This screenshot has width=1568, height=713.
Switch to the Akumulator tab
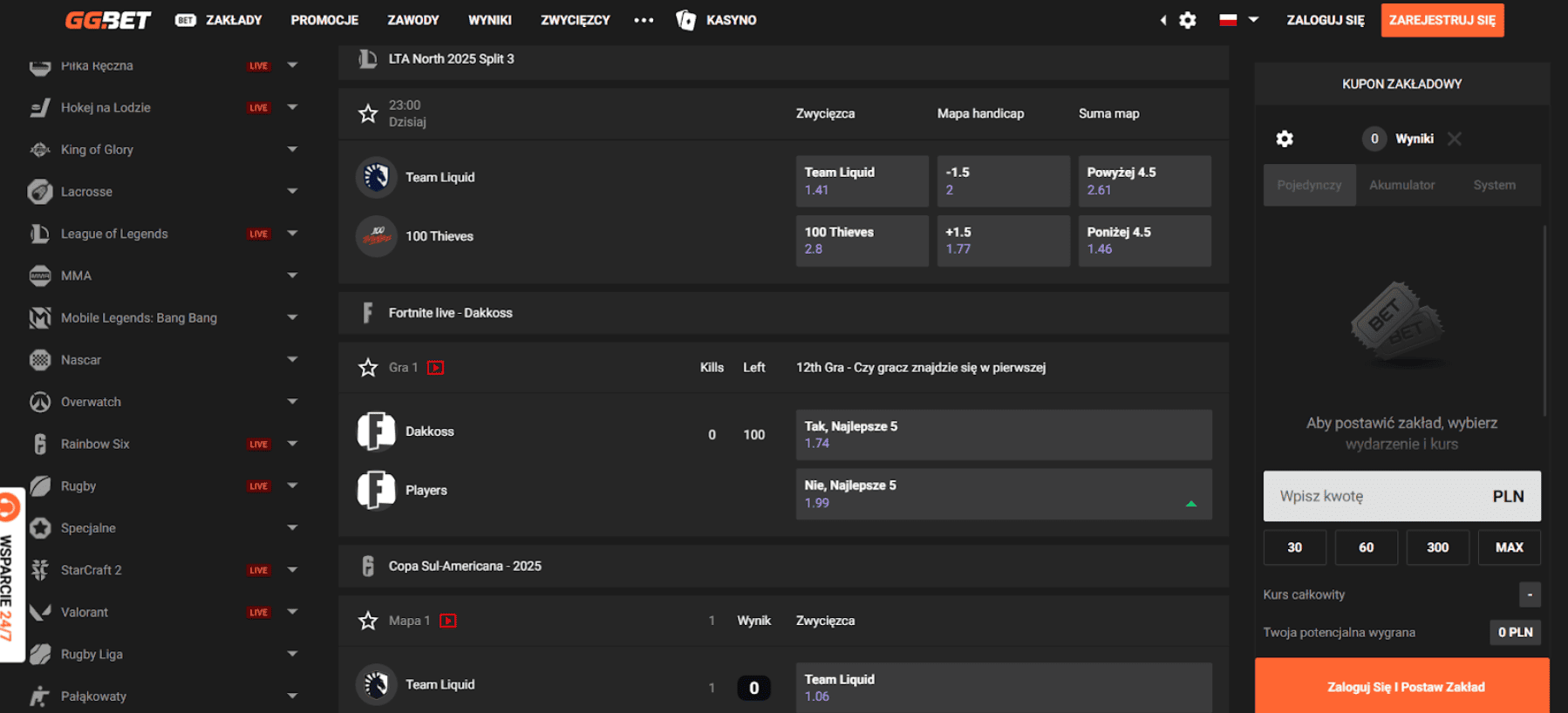[x=1401, y=185]
